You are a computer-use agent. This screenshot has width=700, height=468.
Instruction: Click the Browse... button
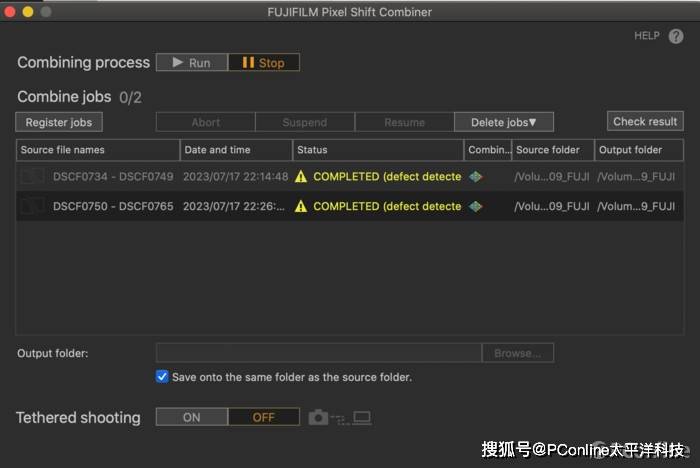(x=518, y=353)
